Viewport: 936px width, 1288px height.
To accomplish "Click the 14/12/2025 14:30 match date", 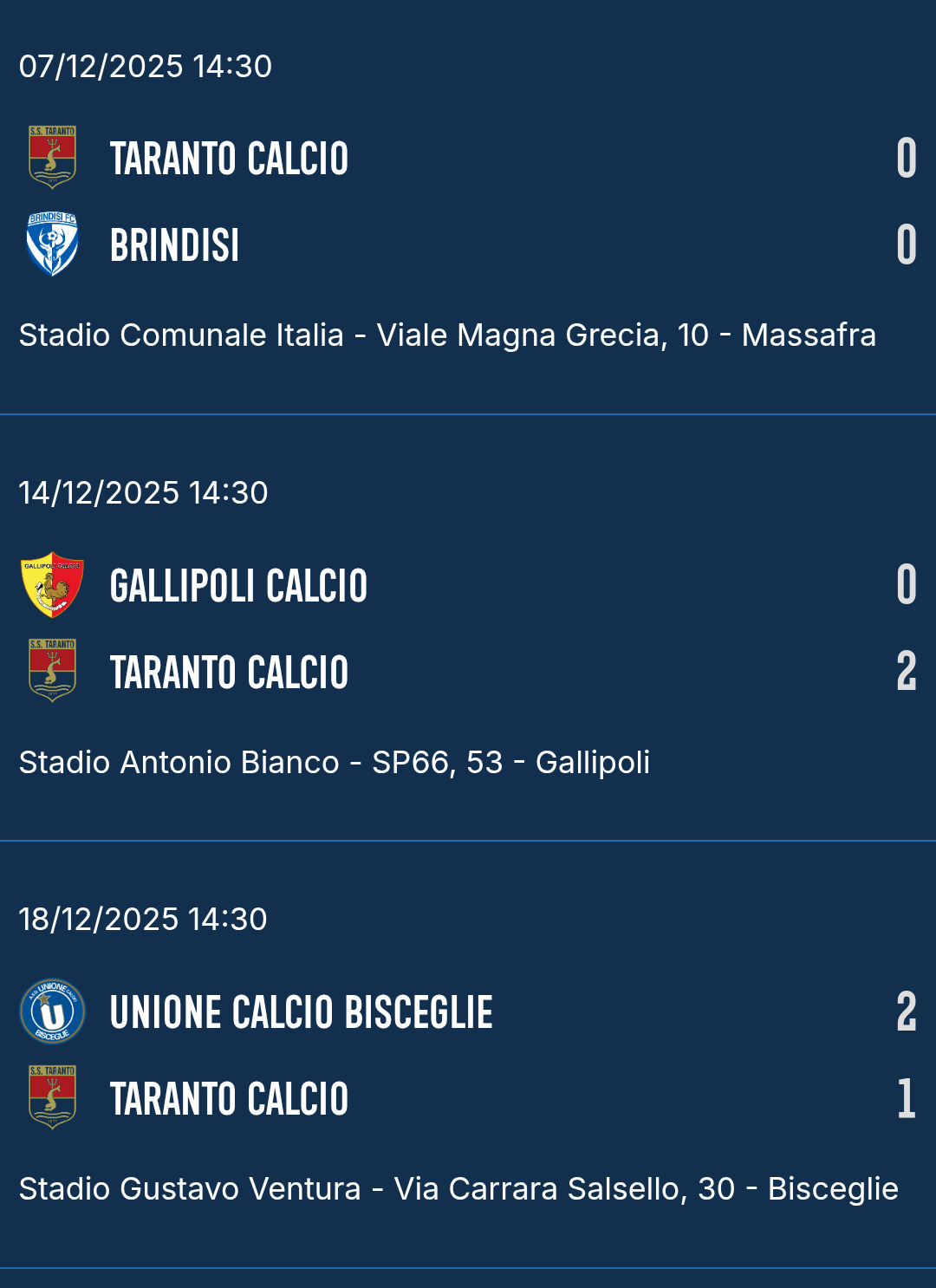I will pos(144,492).
